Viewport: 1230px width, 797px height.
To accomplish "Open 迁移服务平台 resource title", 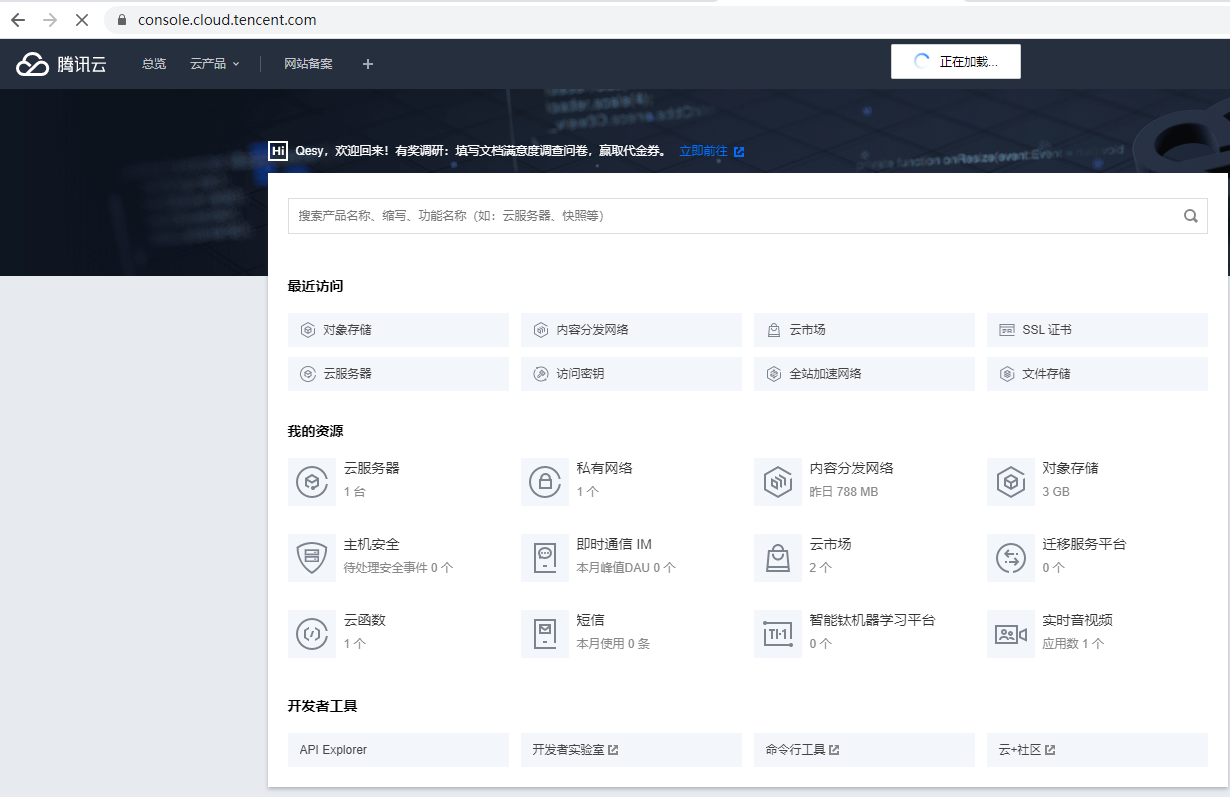I will pos(1085,544).
